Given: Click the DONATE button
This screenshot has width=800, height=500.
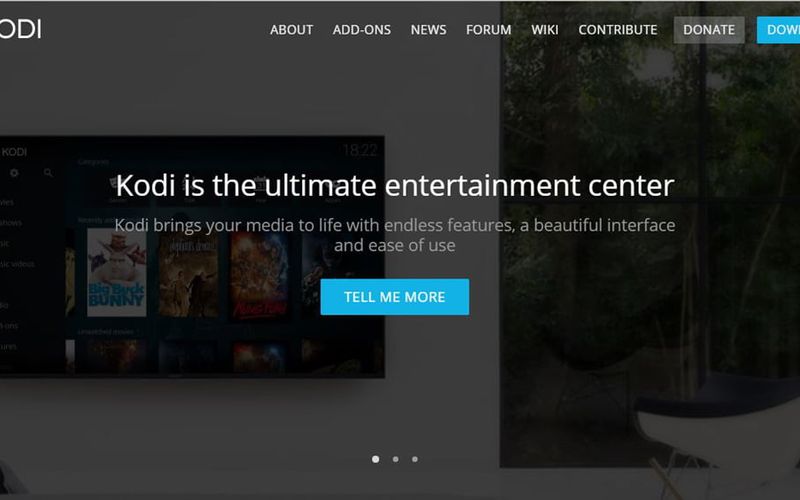Looking at the screenshot, I should [x=709, y=30].
